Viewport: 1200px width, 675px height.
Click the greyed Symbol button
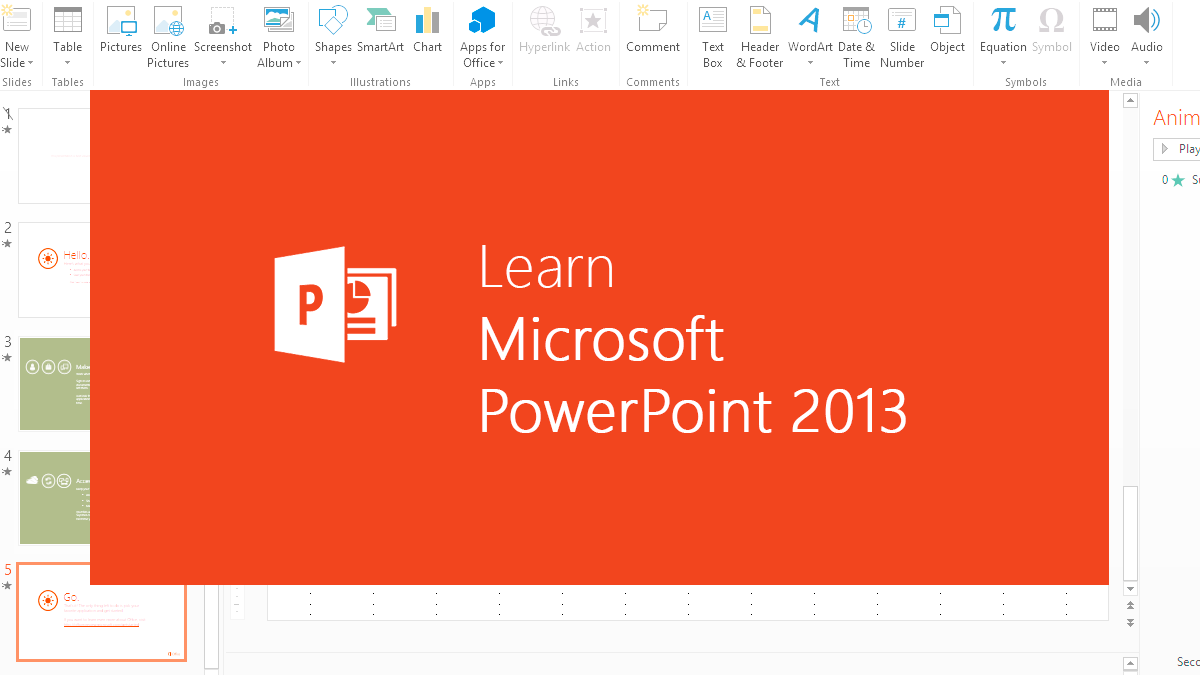pyautogui.click(x=1051, y=29)
